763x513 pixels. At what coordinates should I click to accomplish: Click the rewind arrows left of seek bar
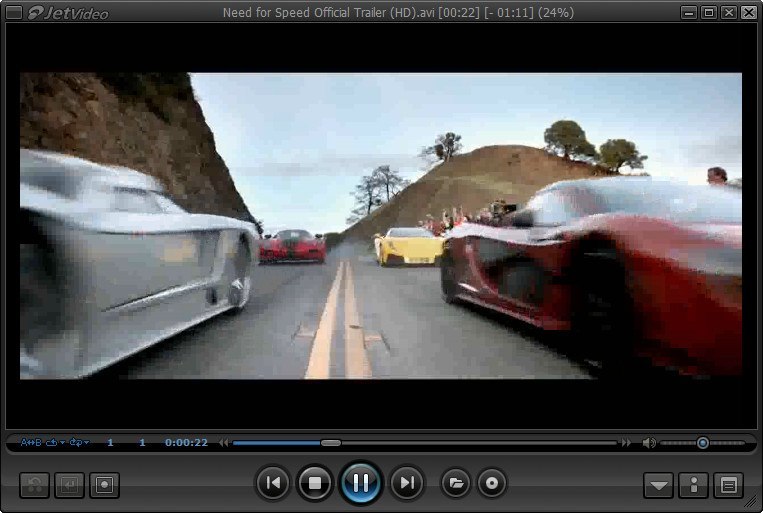pos(223,442)
